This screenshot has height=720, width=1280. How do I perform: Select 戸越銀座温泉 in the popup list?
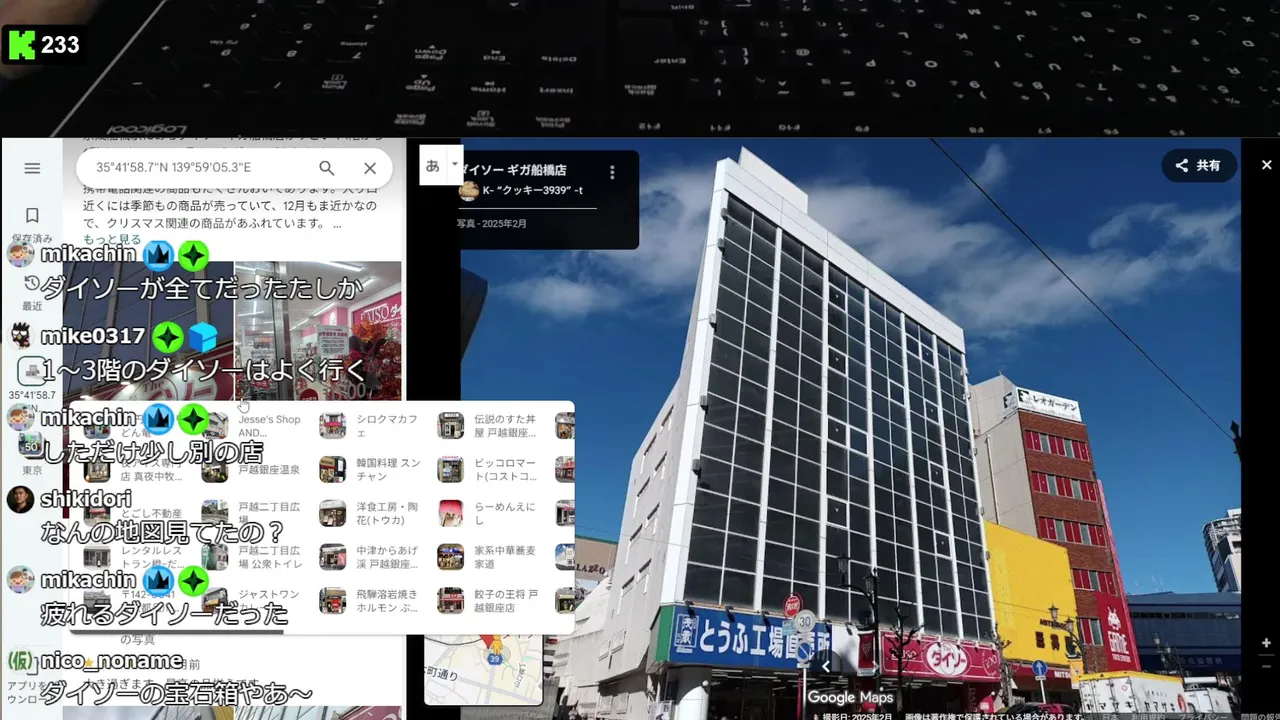click(x=255, y=469)
